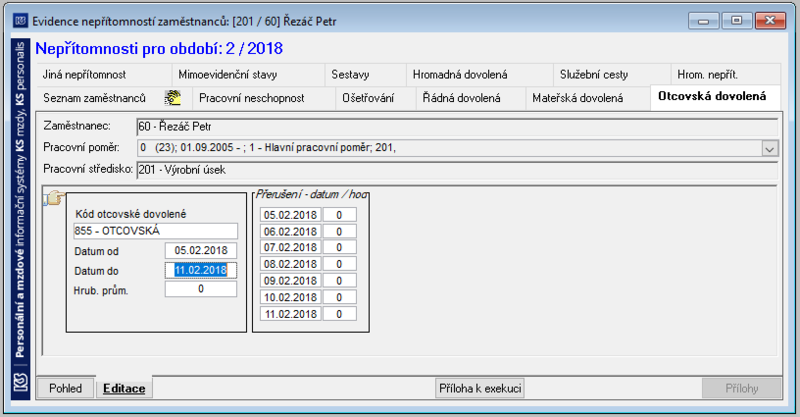The width and height of the screenshot is (800, 417).
Task: Click the 11.02.2018 interruption date cell
Action: 290,314
